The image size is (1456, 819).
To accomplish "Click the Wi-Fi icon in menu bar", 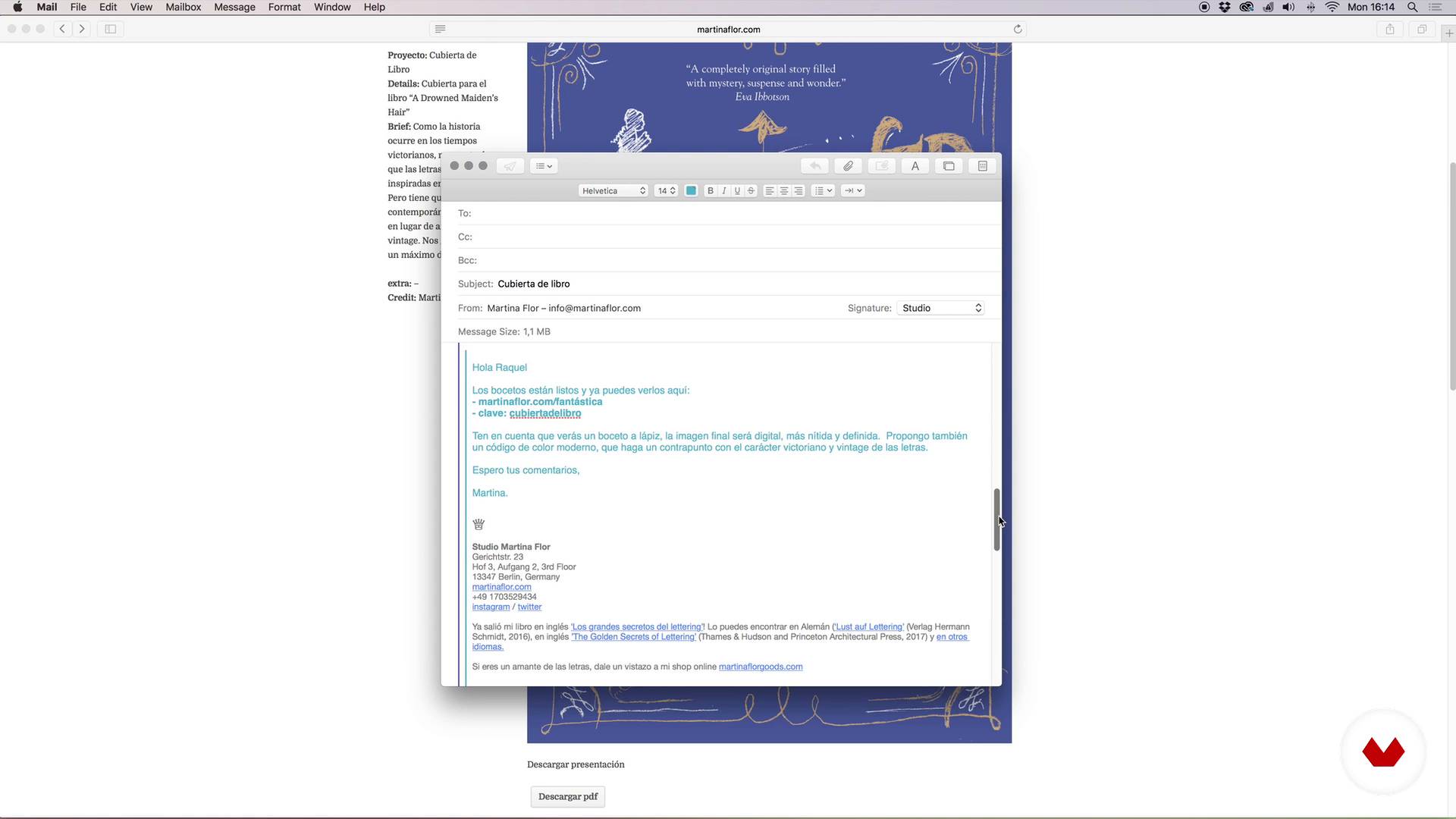I will point(1332,7).
